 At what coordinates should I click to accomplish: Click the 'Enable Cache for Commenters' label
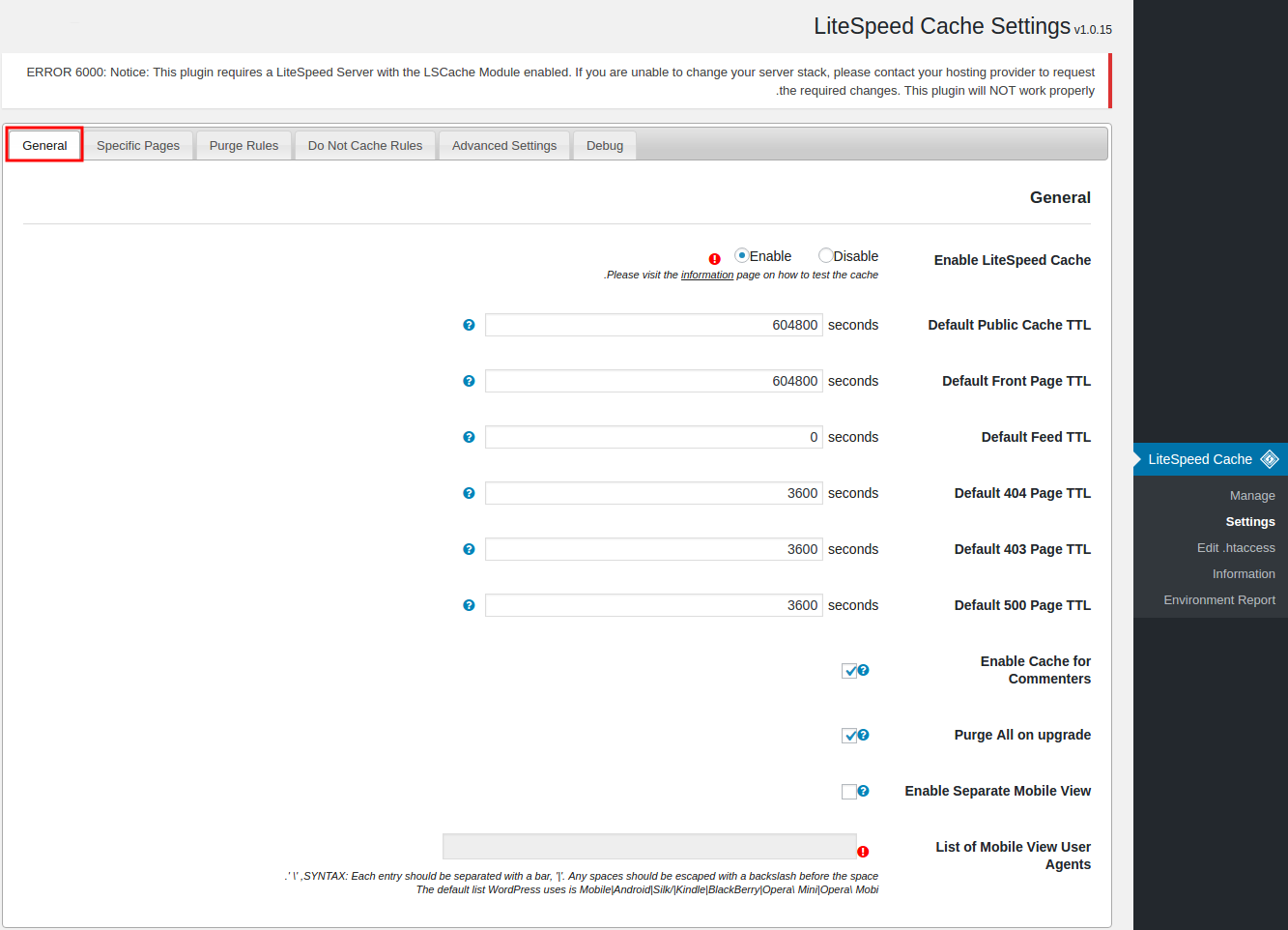pos(1036,670)
